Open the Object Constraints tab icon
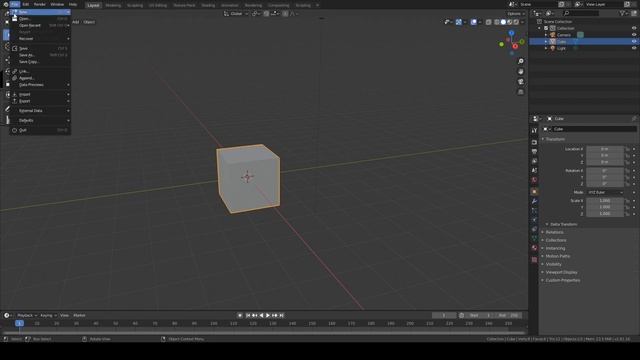 point(534,229)
